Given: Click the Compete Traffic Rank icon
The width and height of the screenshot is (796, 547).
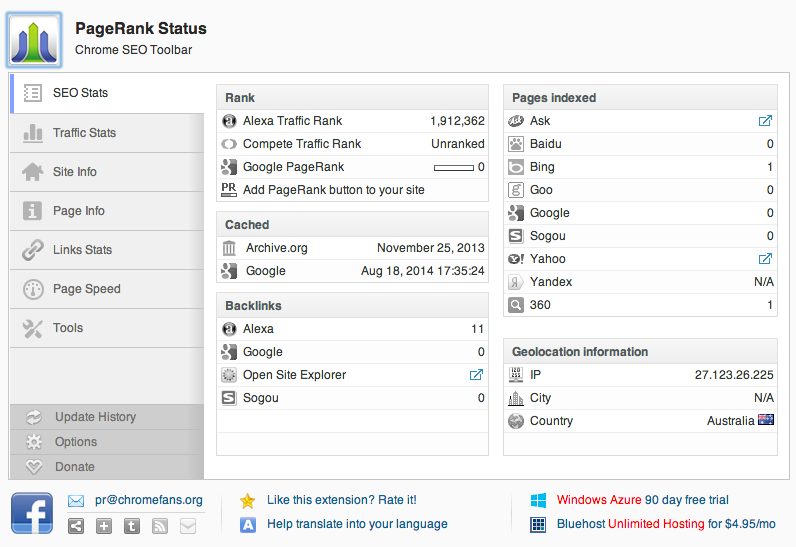Looking at the screenshot, I should point(229,144).
